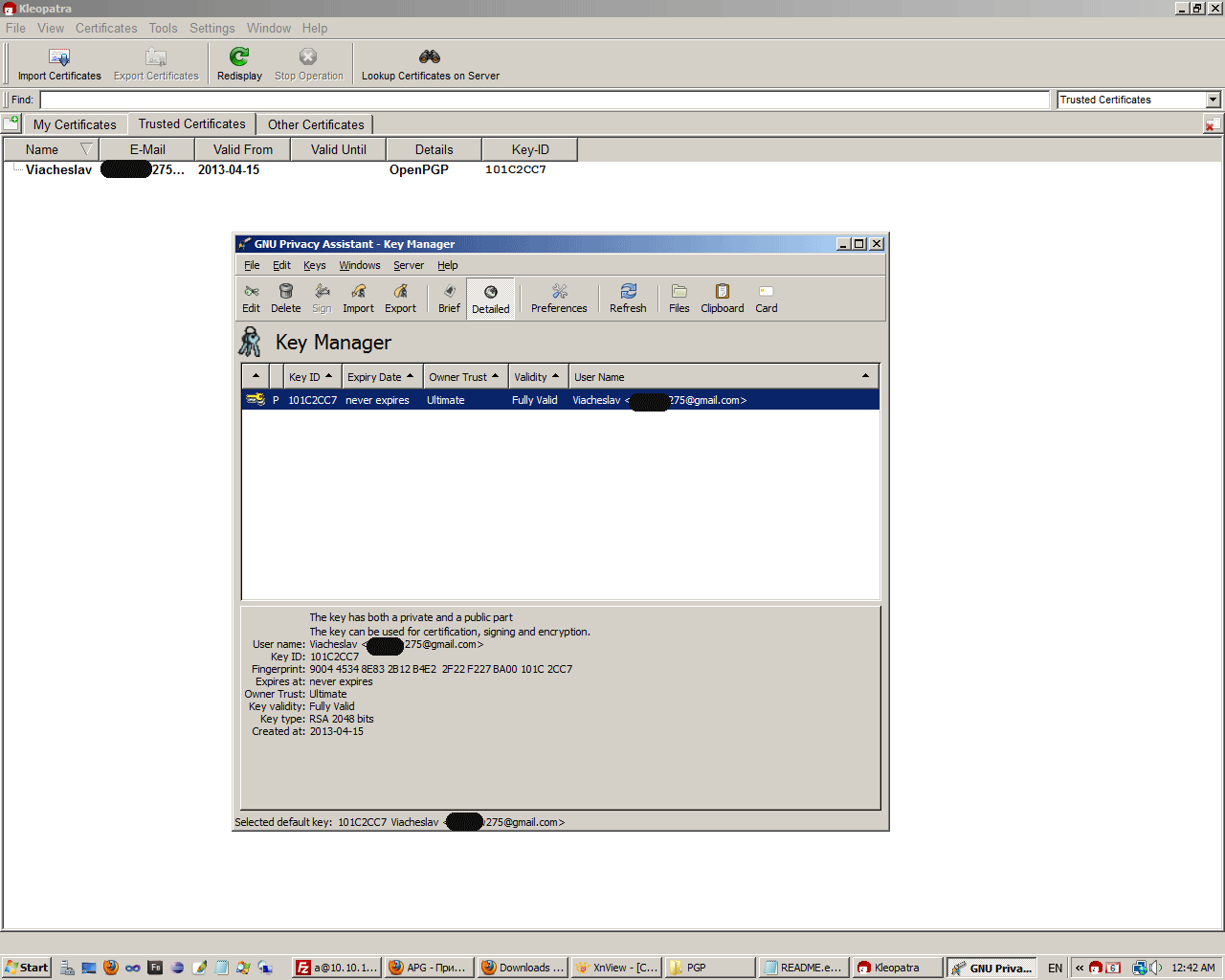The height and width of the screenshot is (980, 1225).
Task: Click the Firefox quick launch icon
Action: [111, 968]
